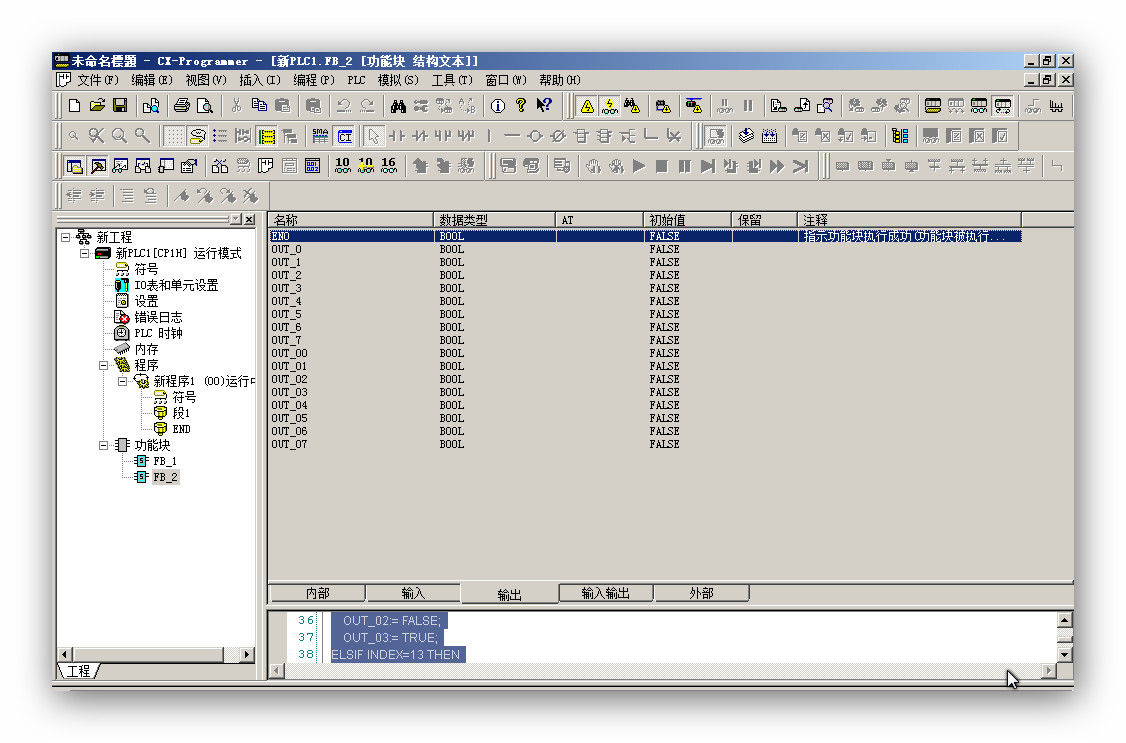Switch to the 输入 variables tab
This screenshot has width=1126, height=743.
coord(413,593)
